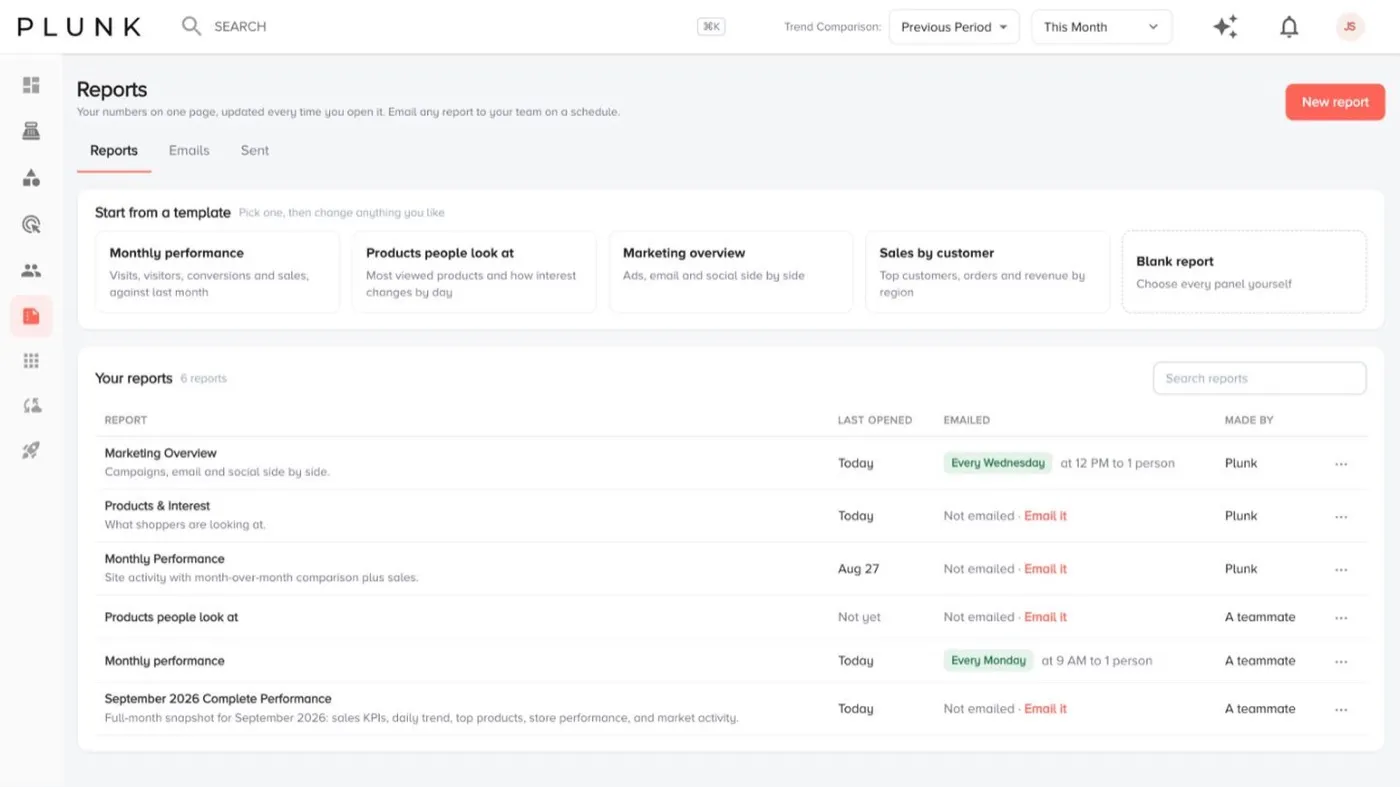The image size is (1400, 787).
Task: Open more options for Monthly Performance report
Action: pos(1341,569)
